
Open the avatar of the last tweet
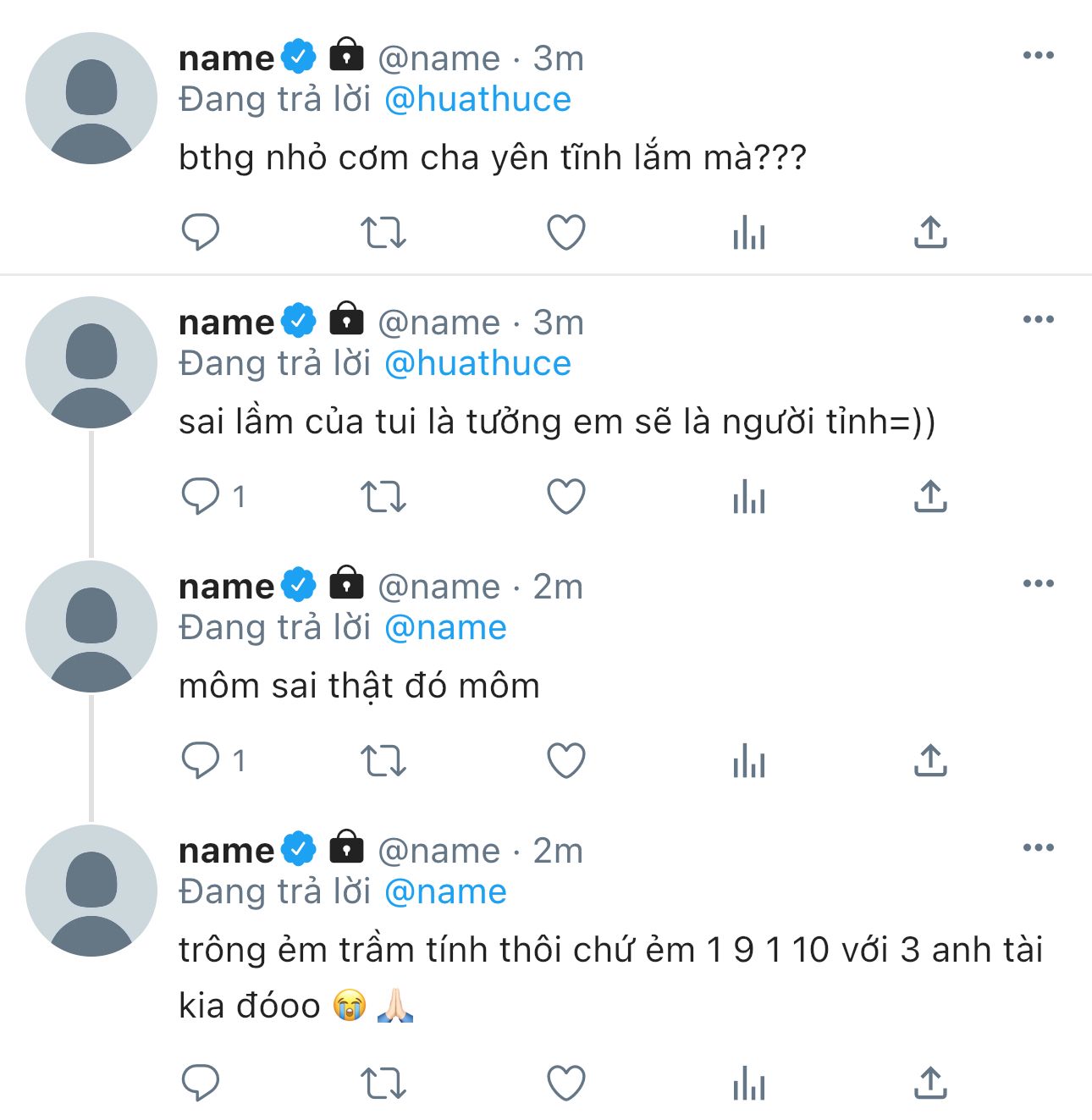(91, 891)
